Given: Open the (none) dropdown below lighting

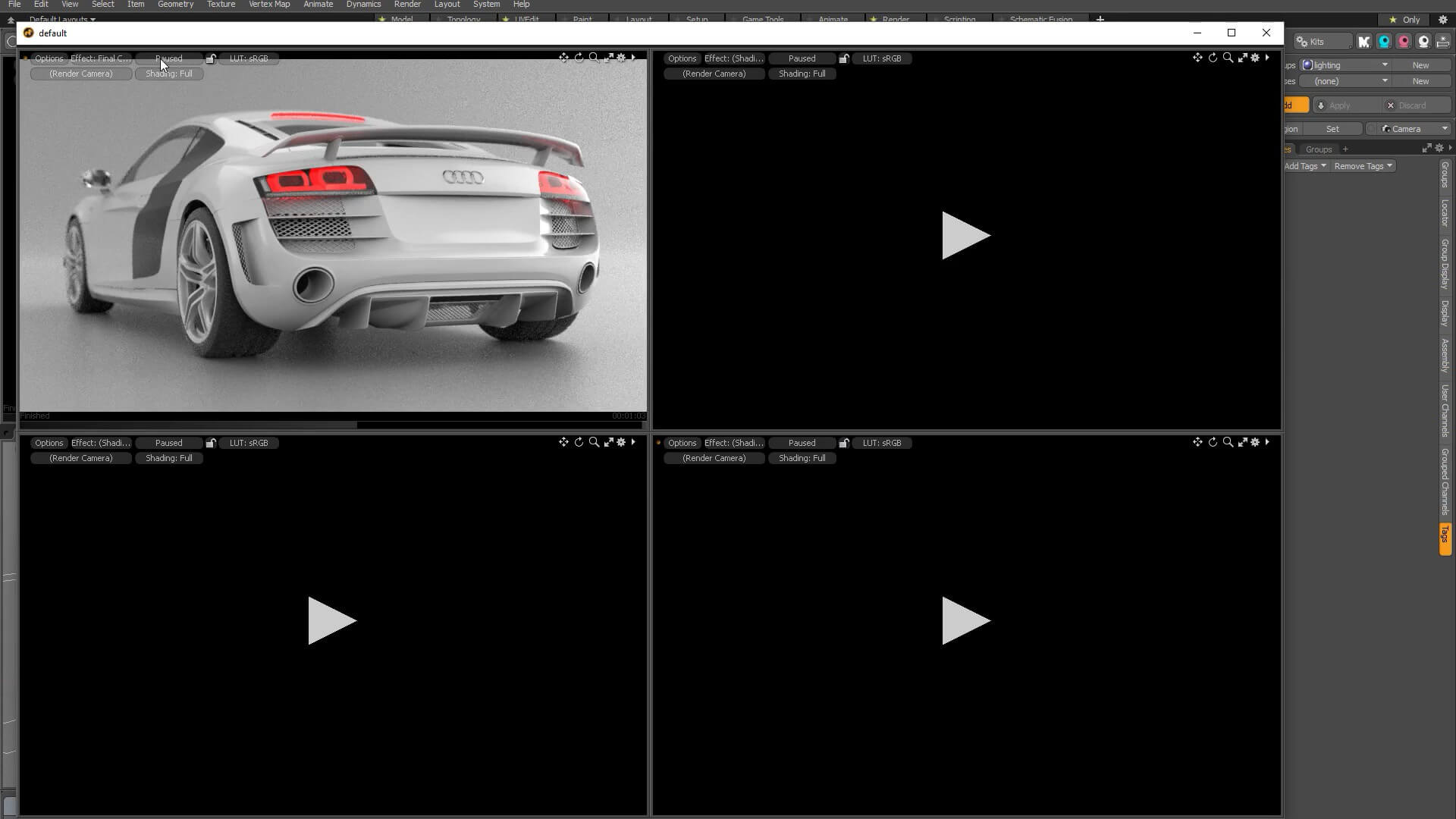Looking at the screenshot, I should coord(1346,81).
